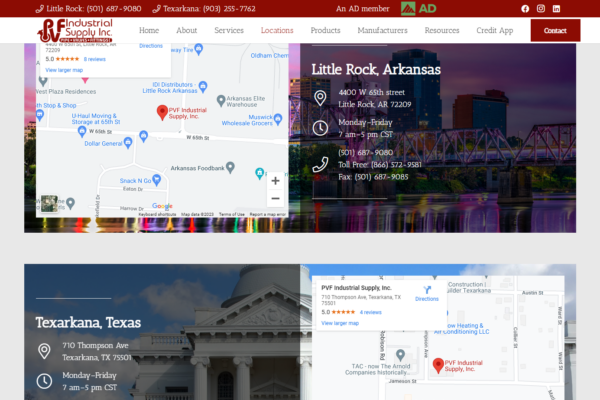Select the Muswick Wholesale Grocers marker
The height and width of the screenshot is (400, 600).
tap(278, 119)
